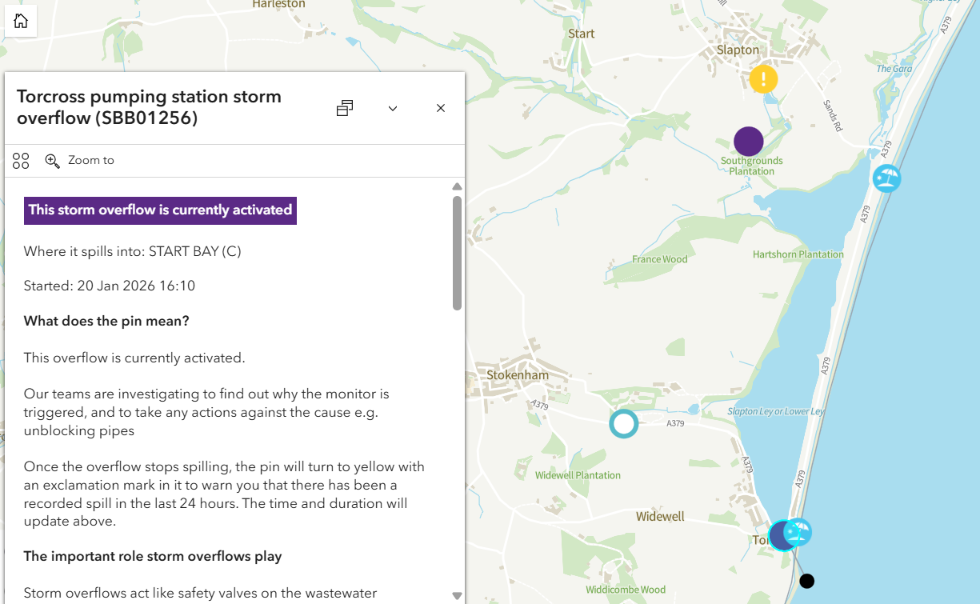Open the select feature grid icon

point(21,161)
